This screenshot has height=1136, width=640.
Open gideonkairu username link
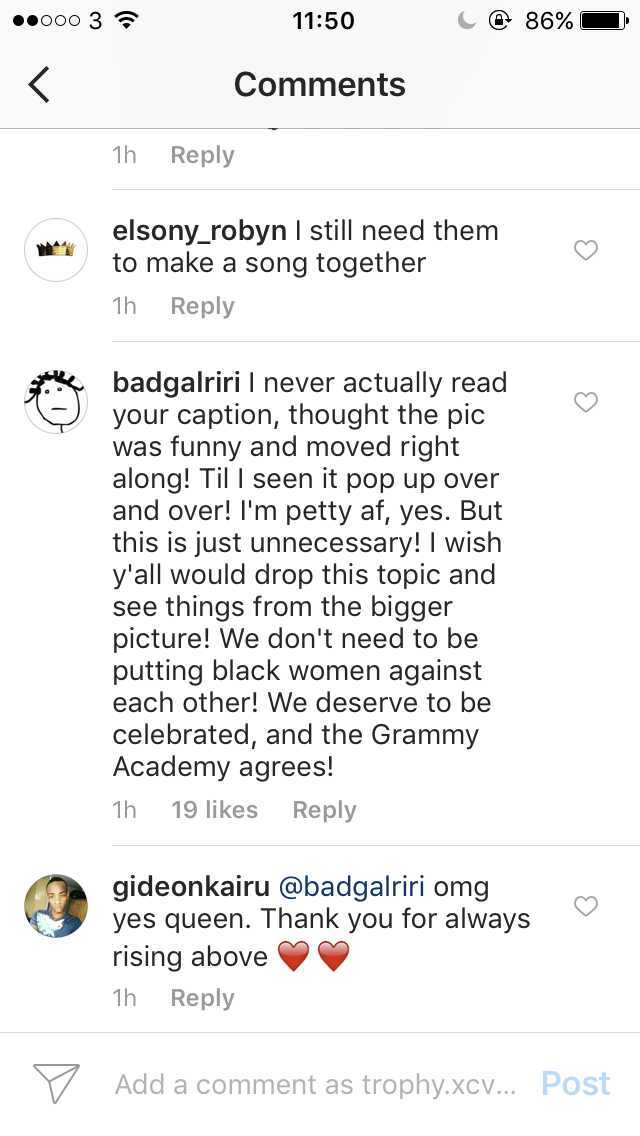188,887
